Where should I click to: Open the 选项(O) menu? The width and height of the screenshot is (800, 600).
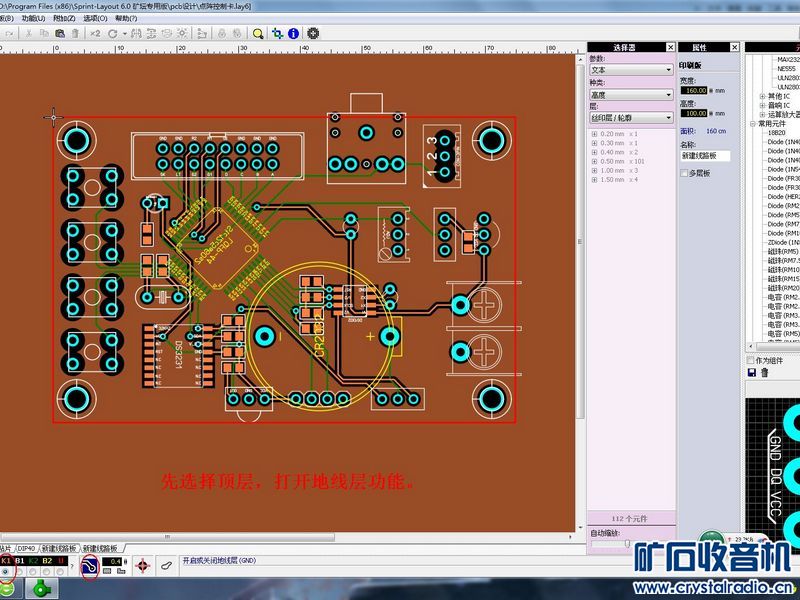96,18
